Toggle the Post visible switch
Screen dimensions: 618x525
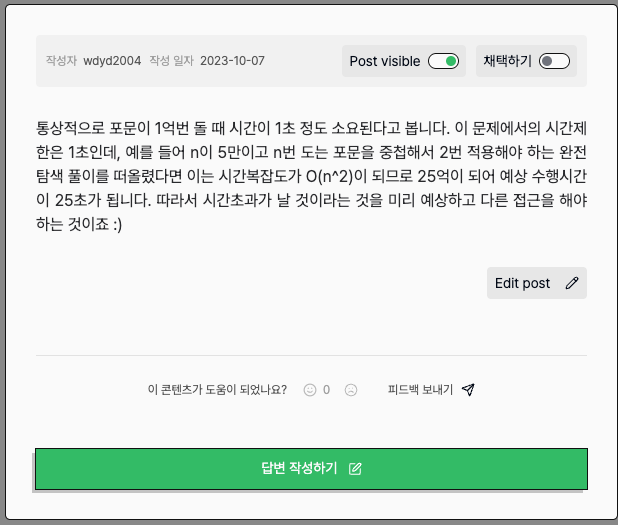(x=443, y=61)
